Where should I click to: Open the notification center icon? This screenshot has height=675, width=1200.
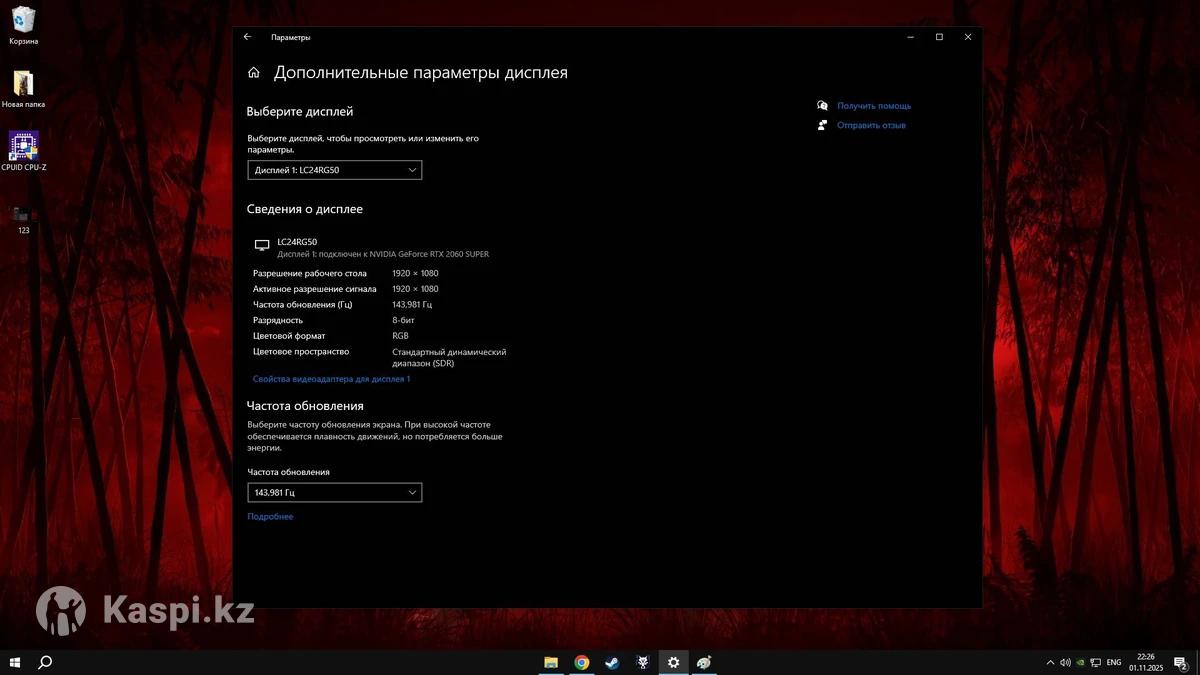point(1180,662)
